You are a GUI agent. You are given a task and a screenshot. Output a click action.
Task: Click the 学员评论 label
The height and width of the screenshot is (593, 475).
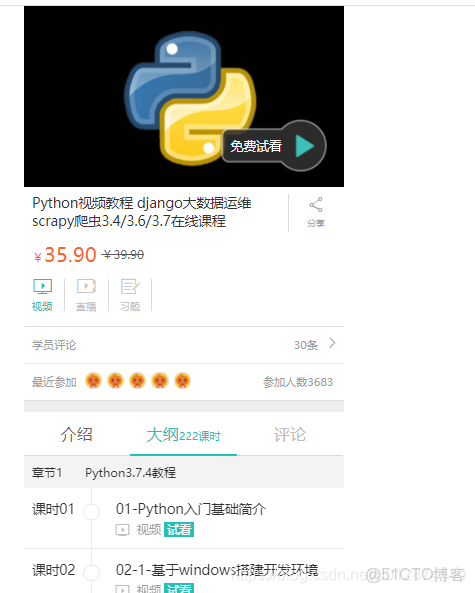54,345
